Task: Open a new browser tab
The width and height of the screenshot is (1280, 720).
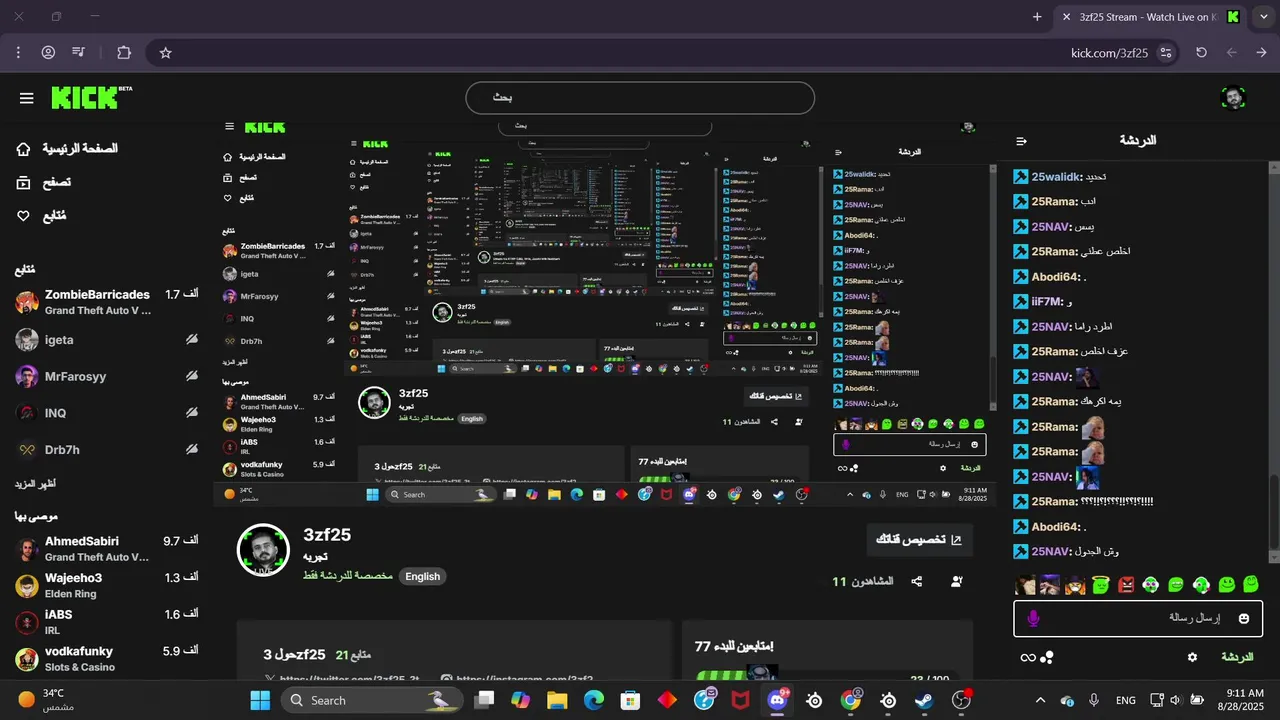Action: click(x=1037, y=17)
